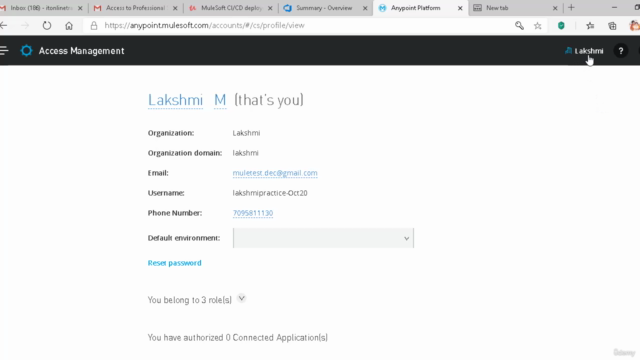Click the Reset password link
640x360 pixels.
point(174,263)
